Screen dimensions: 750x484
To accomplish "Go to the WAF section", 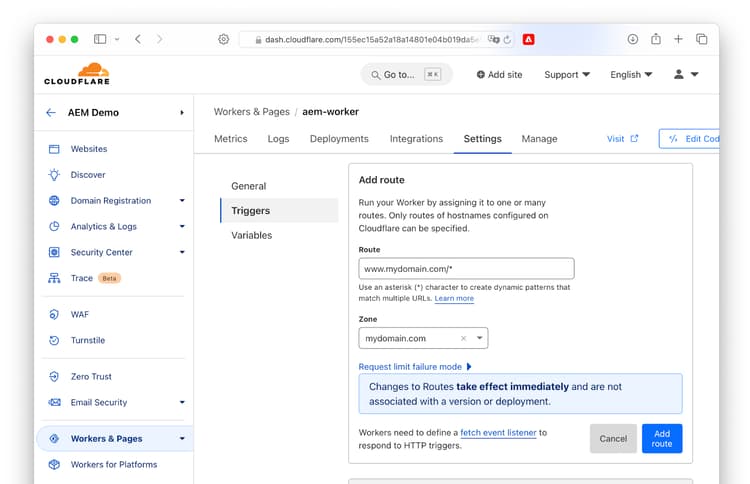I will click(x=79, y=314).
